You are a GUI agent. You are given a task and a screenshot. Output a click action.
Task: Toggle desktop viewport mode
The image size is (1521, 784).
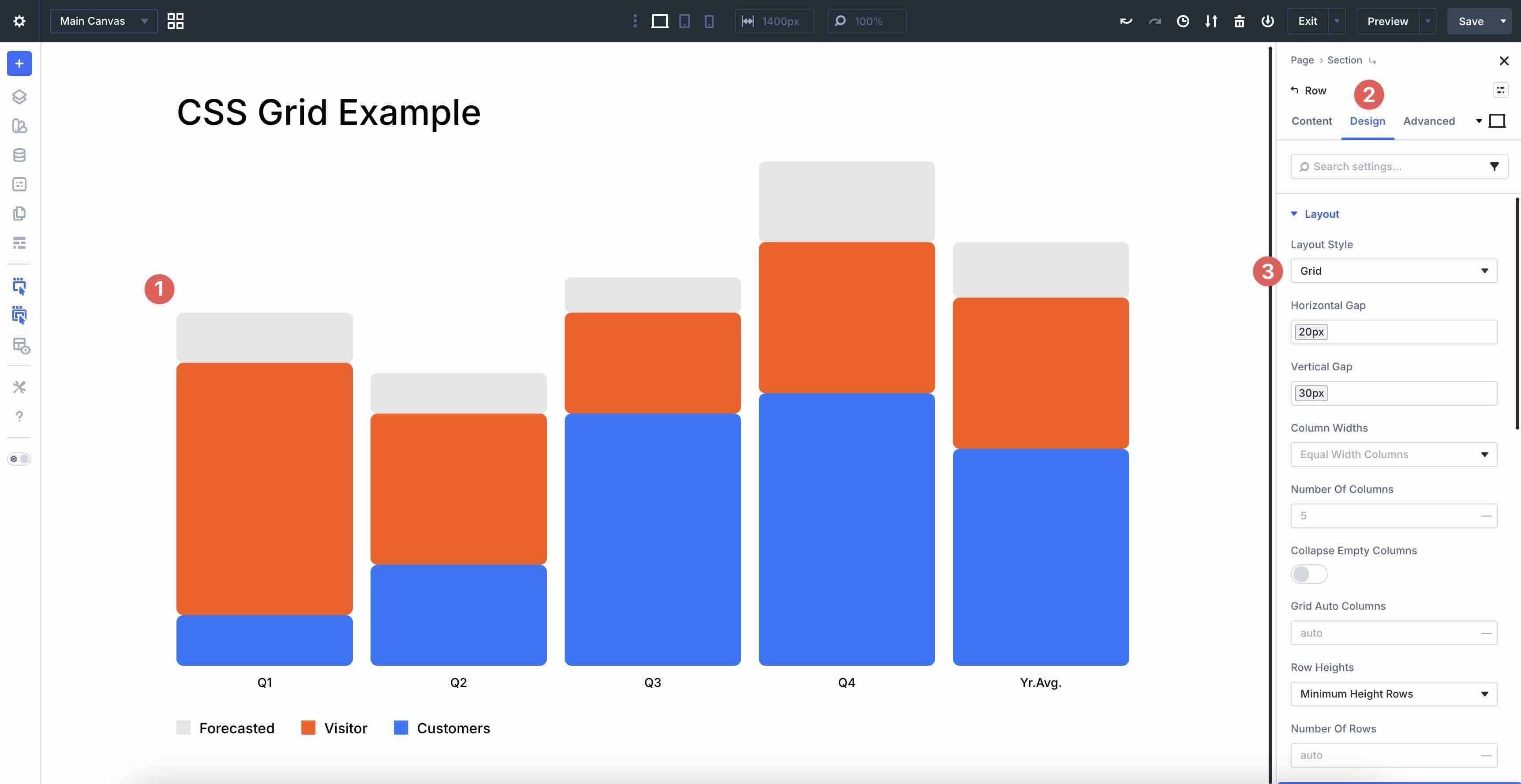[660, 21]
